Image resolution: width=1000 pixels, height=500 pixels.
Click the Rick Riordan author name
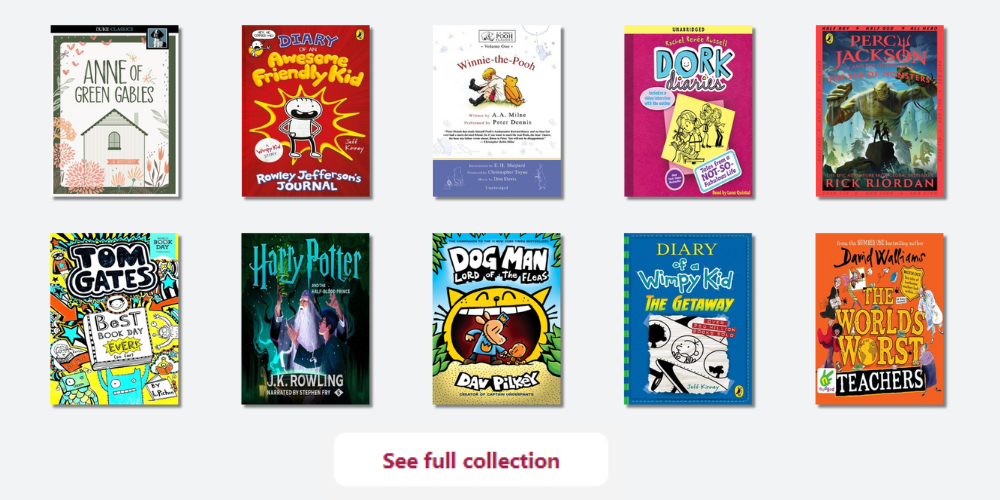(879, 185)
